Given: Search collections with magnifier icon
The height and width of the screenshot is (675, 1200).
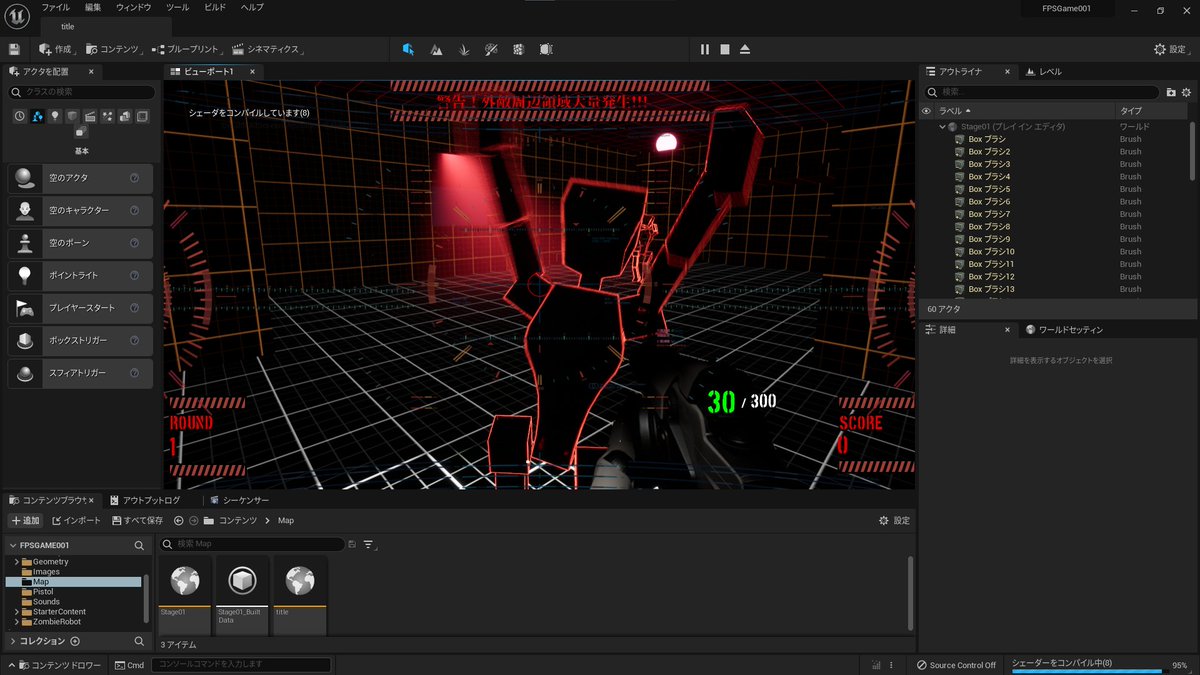Looking at the screenshot, I should point(139,641).
